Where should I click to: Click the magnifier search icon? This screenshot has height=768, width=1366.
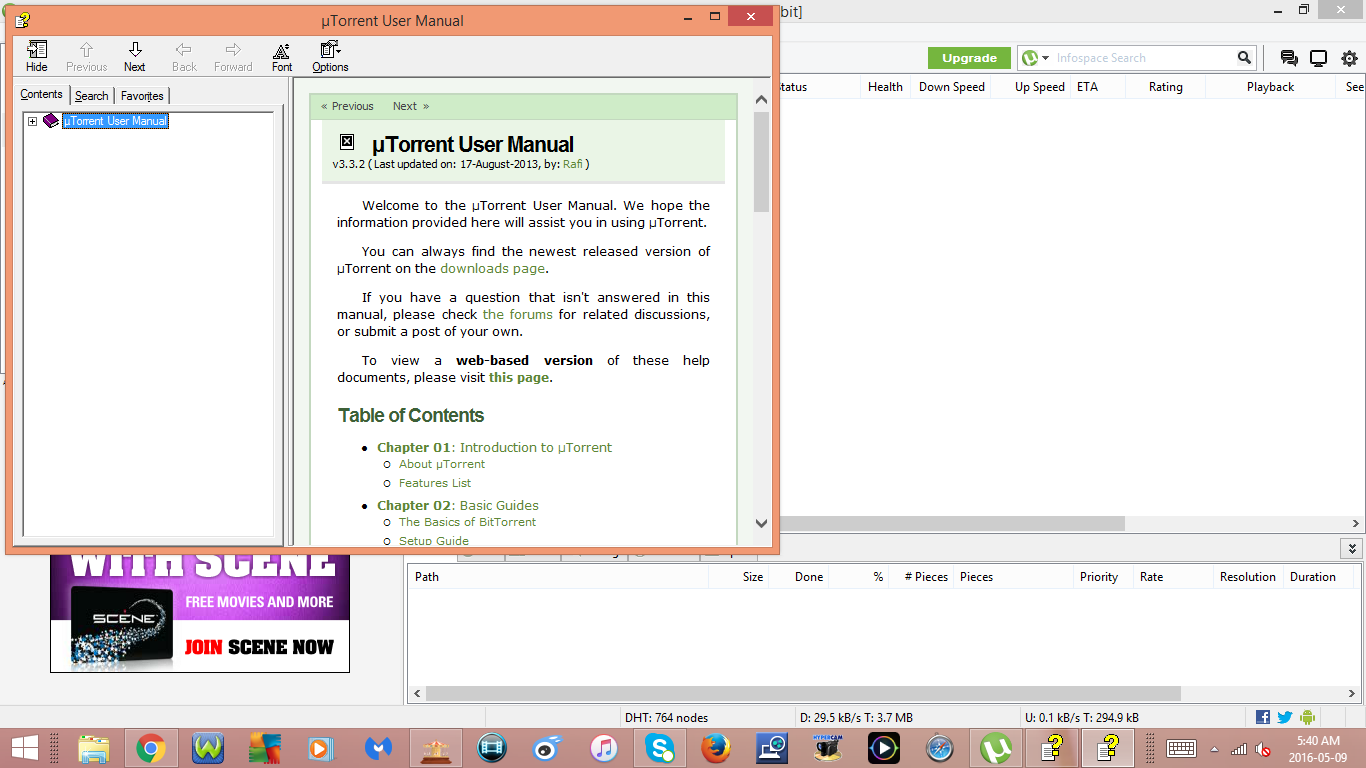point(1244,58)
